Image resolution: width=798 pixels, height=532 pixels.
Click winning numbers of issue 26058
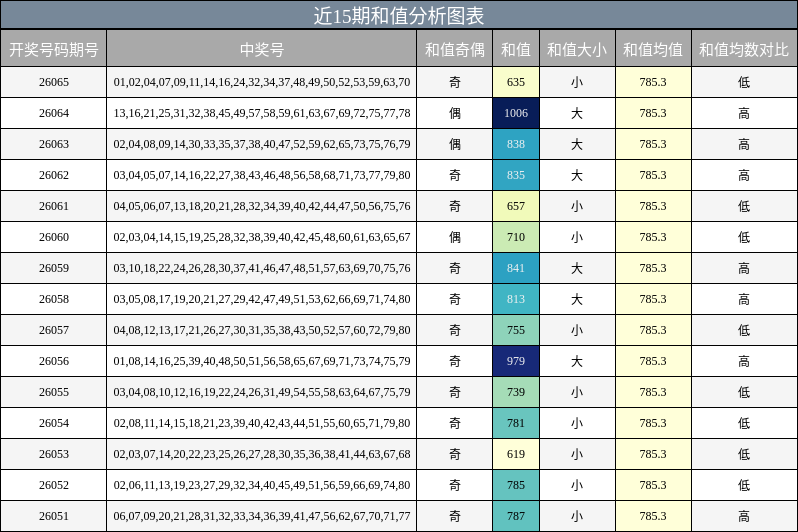click(262, 299)
